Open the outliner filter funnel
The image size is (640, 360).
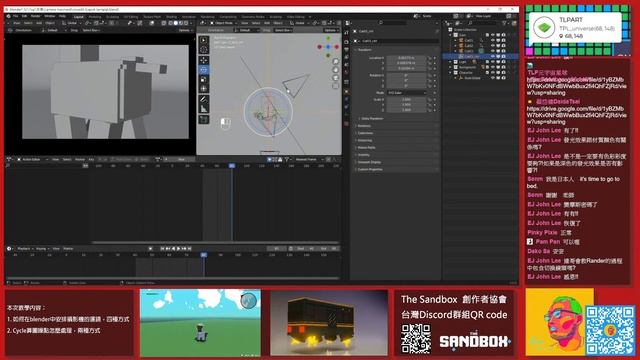(505, 23)
